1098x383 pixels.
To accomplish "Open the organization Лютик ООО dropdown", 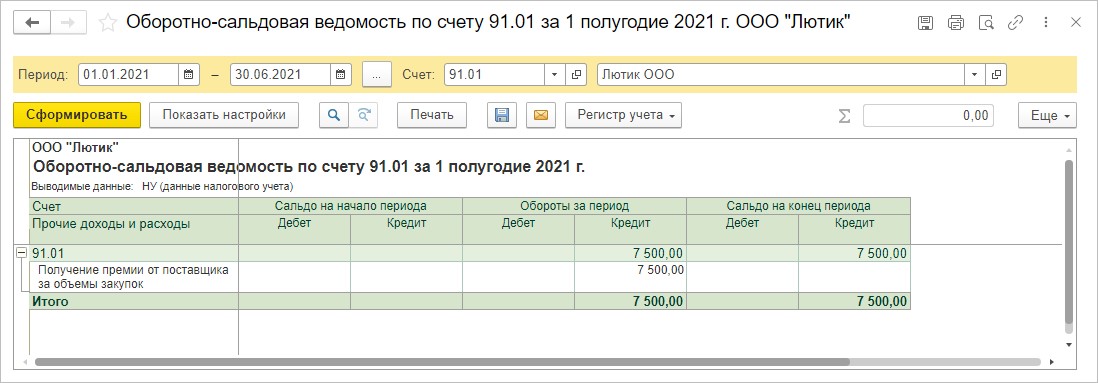I will click(975, 74).
